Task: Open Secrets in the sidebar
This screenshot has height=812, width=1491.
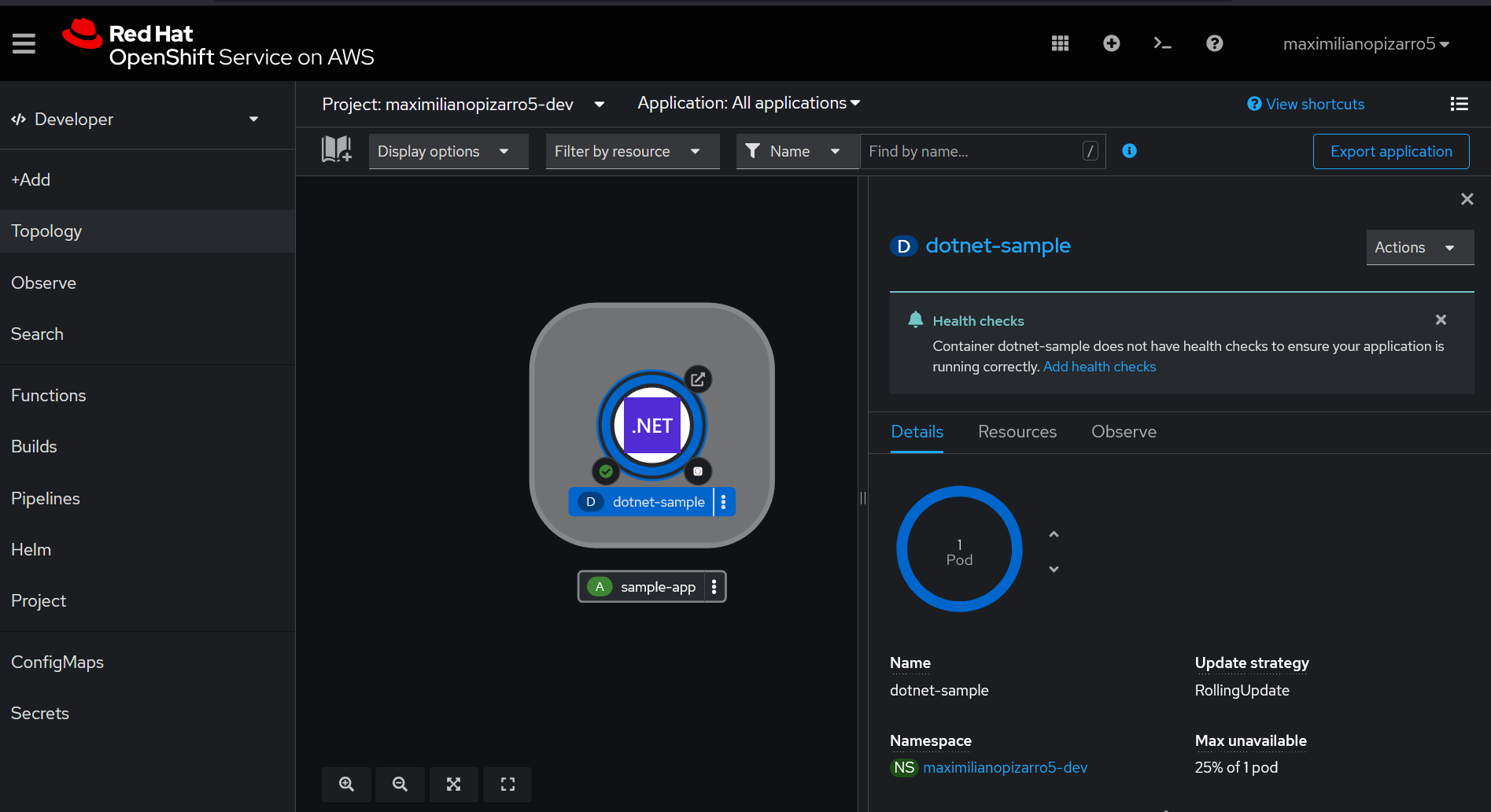Action: (x=147, y=713)
